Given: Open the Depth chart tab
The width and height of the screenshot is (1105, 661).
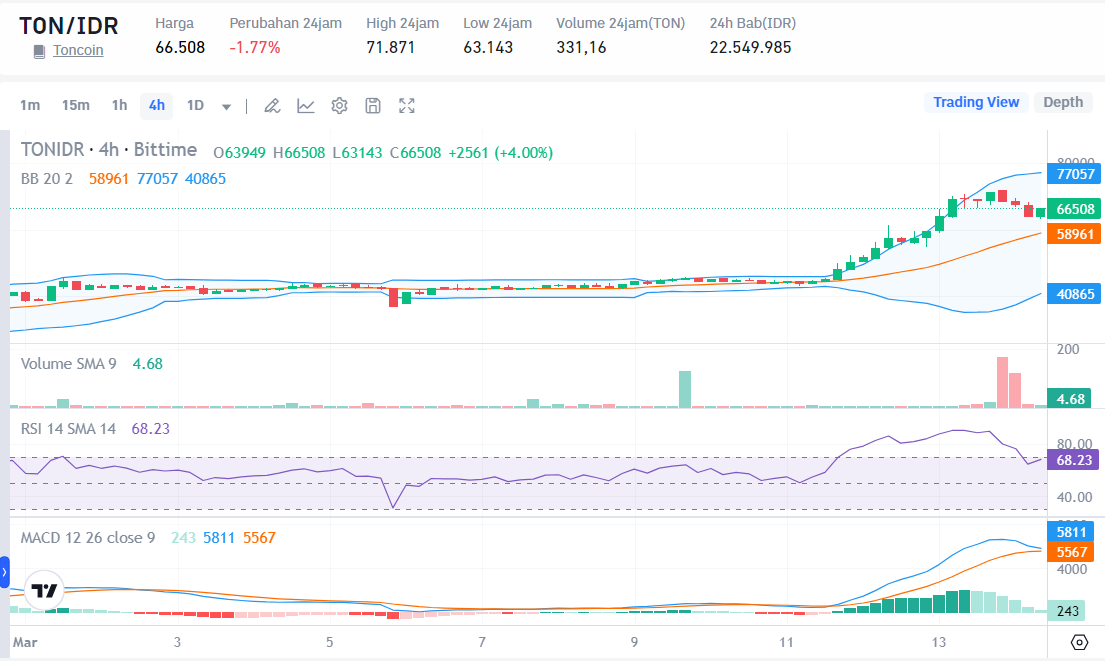Looking at the screenshot, I should tap(1063, 102).
